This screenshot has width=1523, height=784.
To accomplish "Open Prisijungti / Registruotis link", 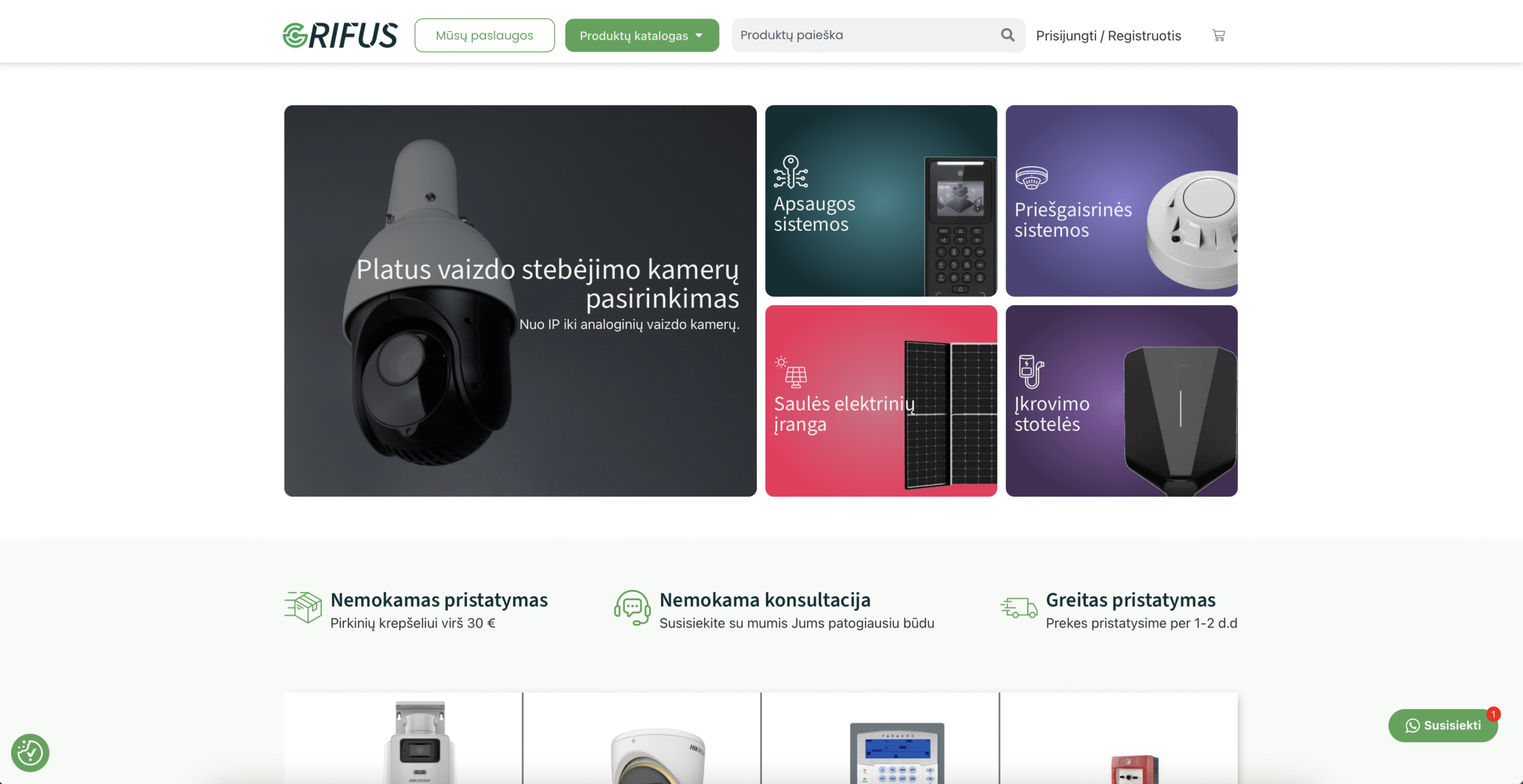I will pos(1108,36).
